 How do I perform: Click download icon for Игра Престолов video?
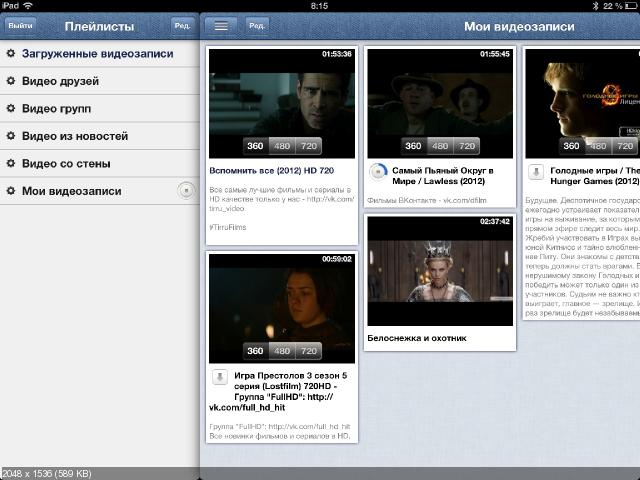pyautogui.click(x=220, y=377)
